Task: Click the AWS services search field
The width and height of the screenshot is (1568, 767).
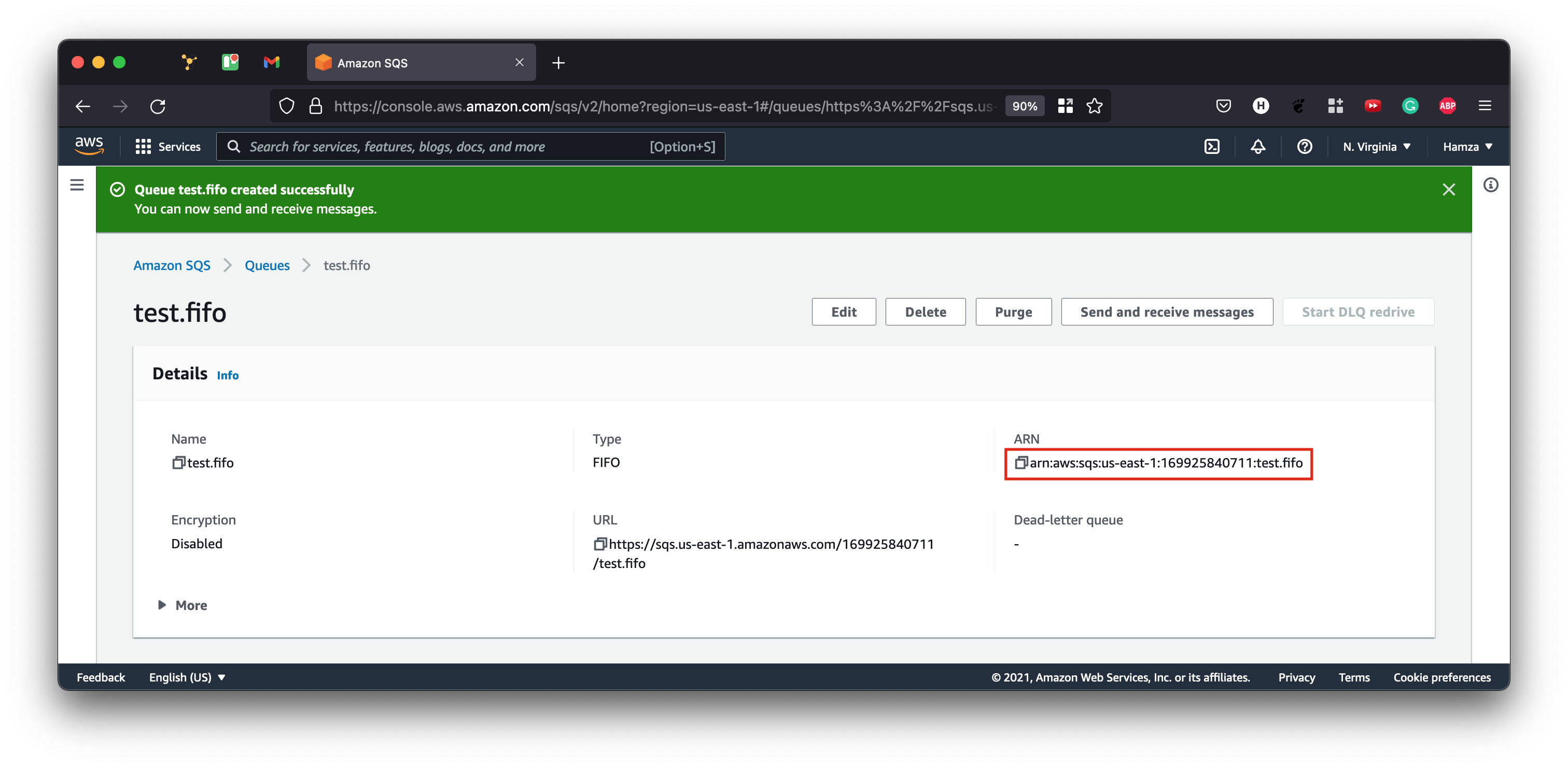Action: tap(470, 147)
